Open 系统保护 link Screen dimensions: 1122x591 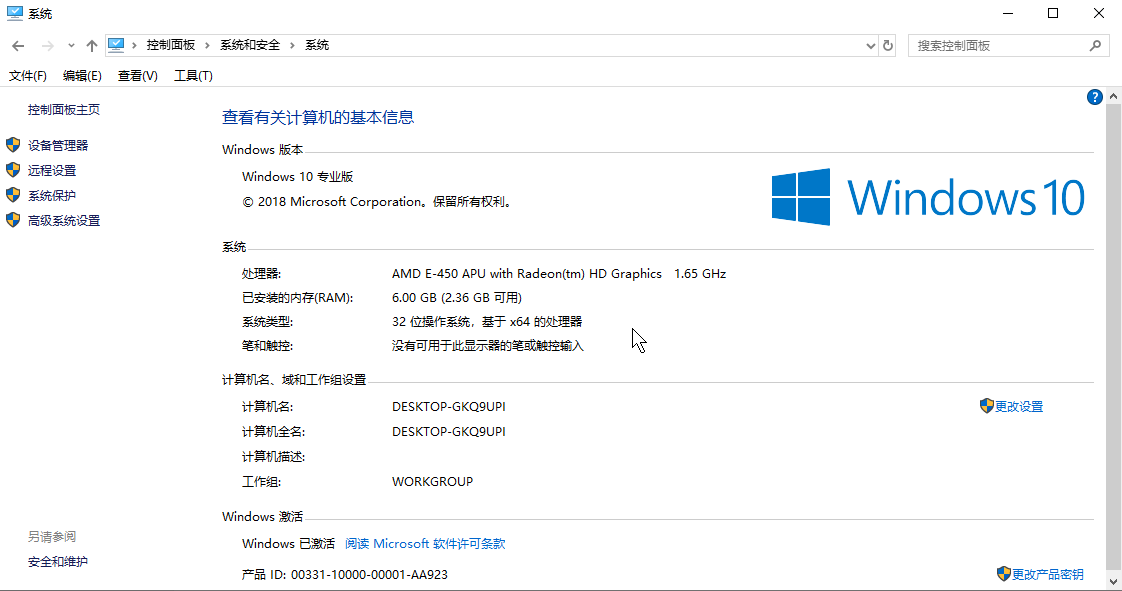52,195
